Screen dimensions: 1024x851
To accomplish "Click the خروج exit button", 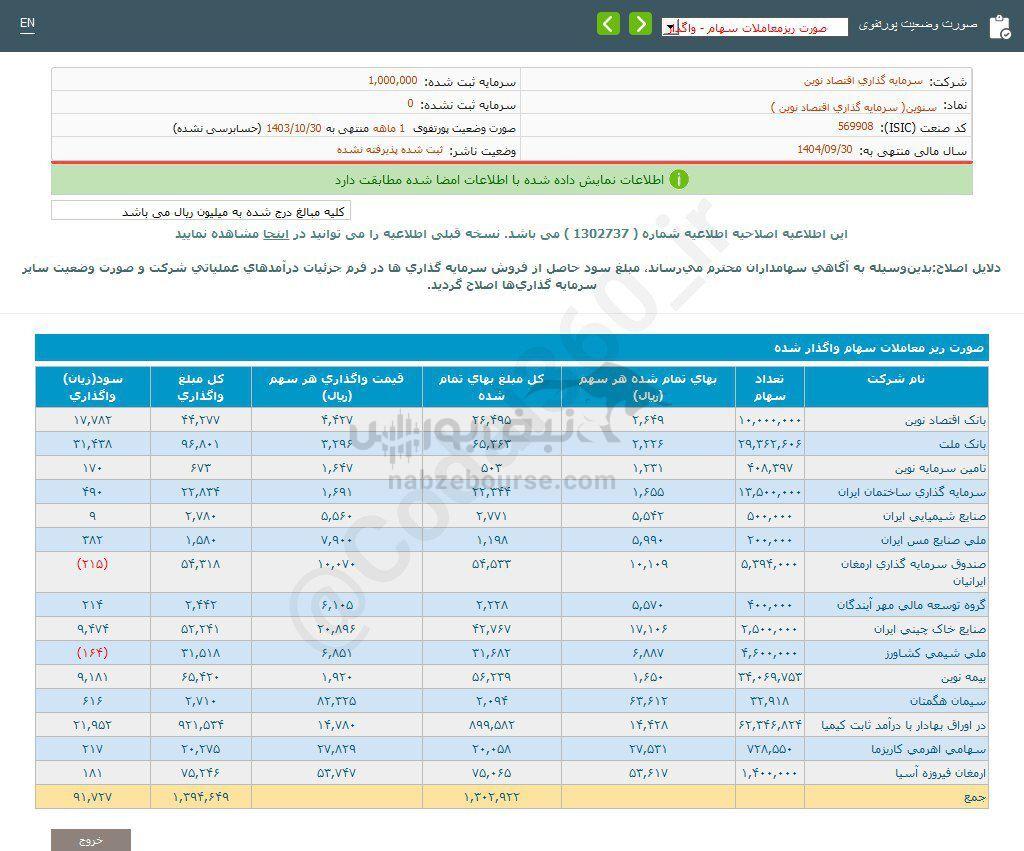I will pos(91,840).
